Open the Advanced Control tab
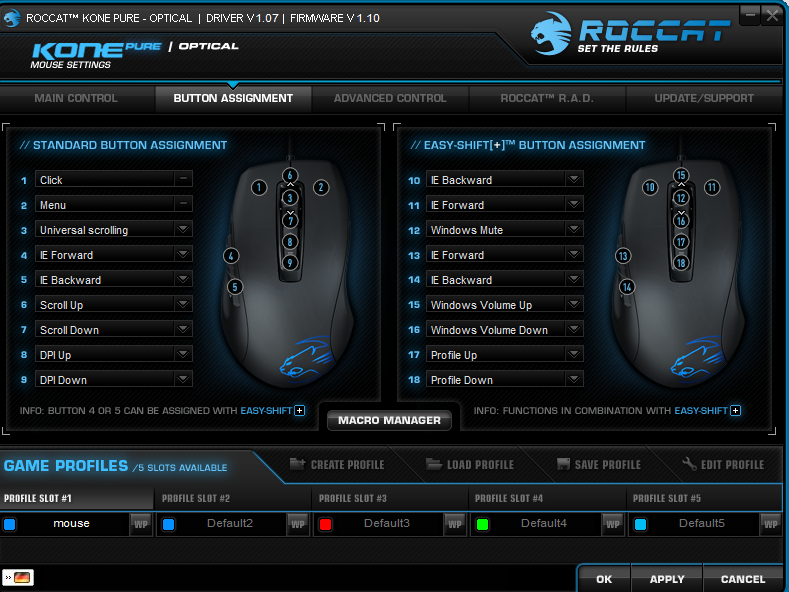This screenshot has width=789, height=592. (x=390, y=99)
